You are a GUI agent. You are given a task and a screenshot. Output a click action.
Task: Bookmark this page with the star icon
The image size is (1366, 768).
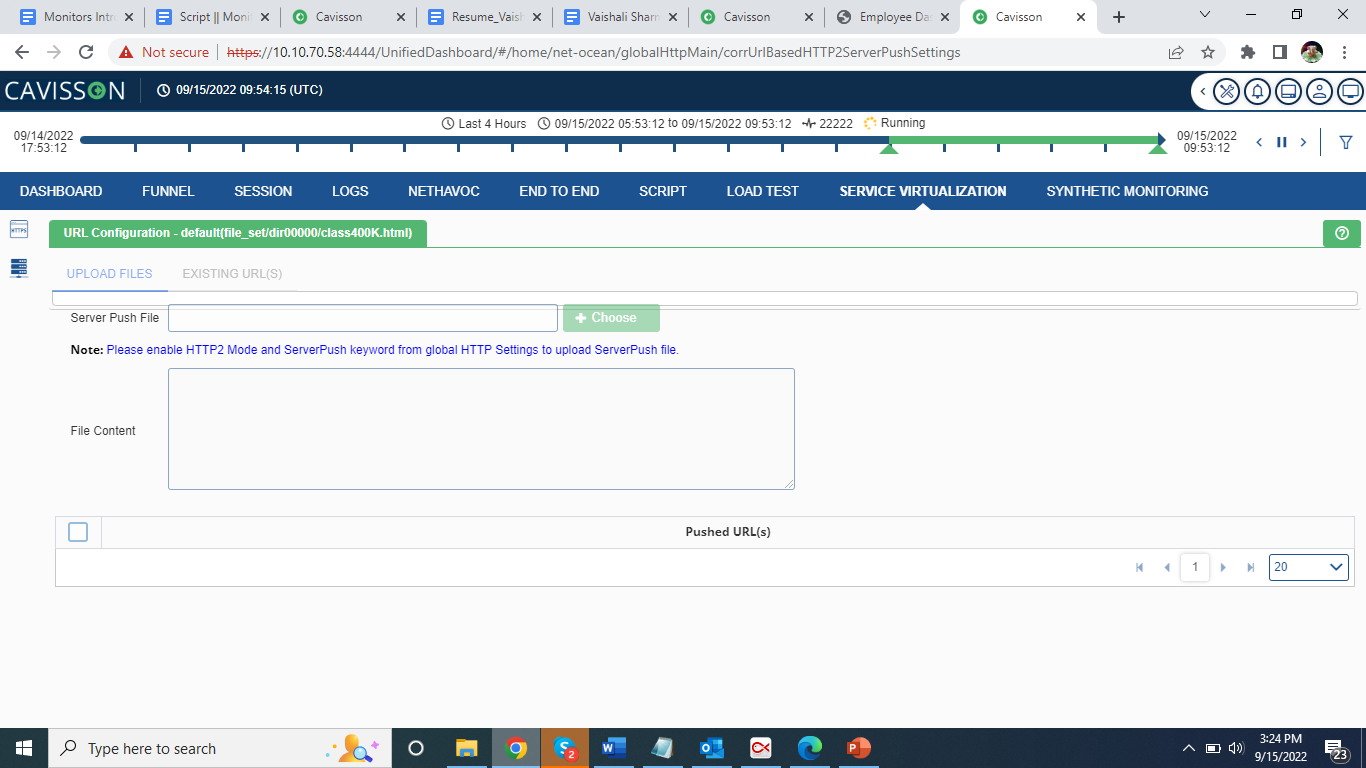[1208, 52]
